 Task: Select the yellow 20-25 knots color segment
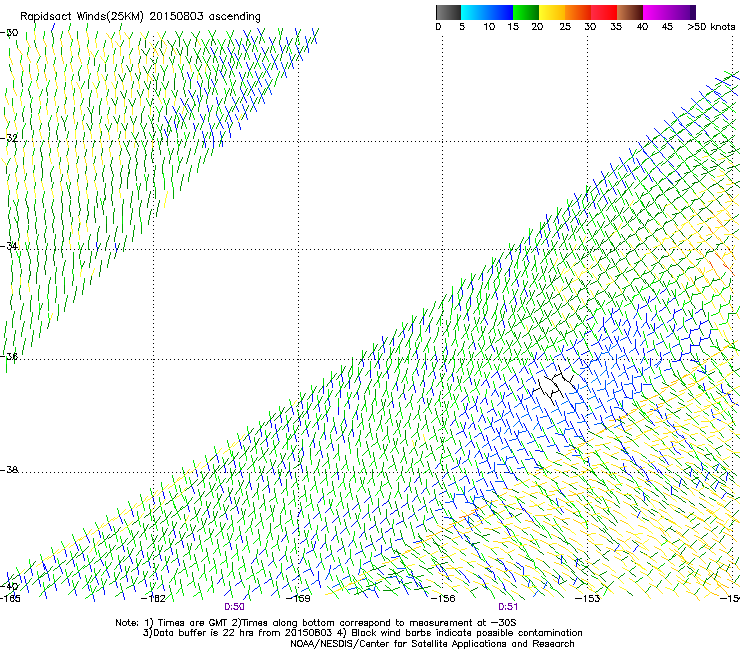(x=552, y=12)
